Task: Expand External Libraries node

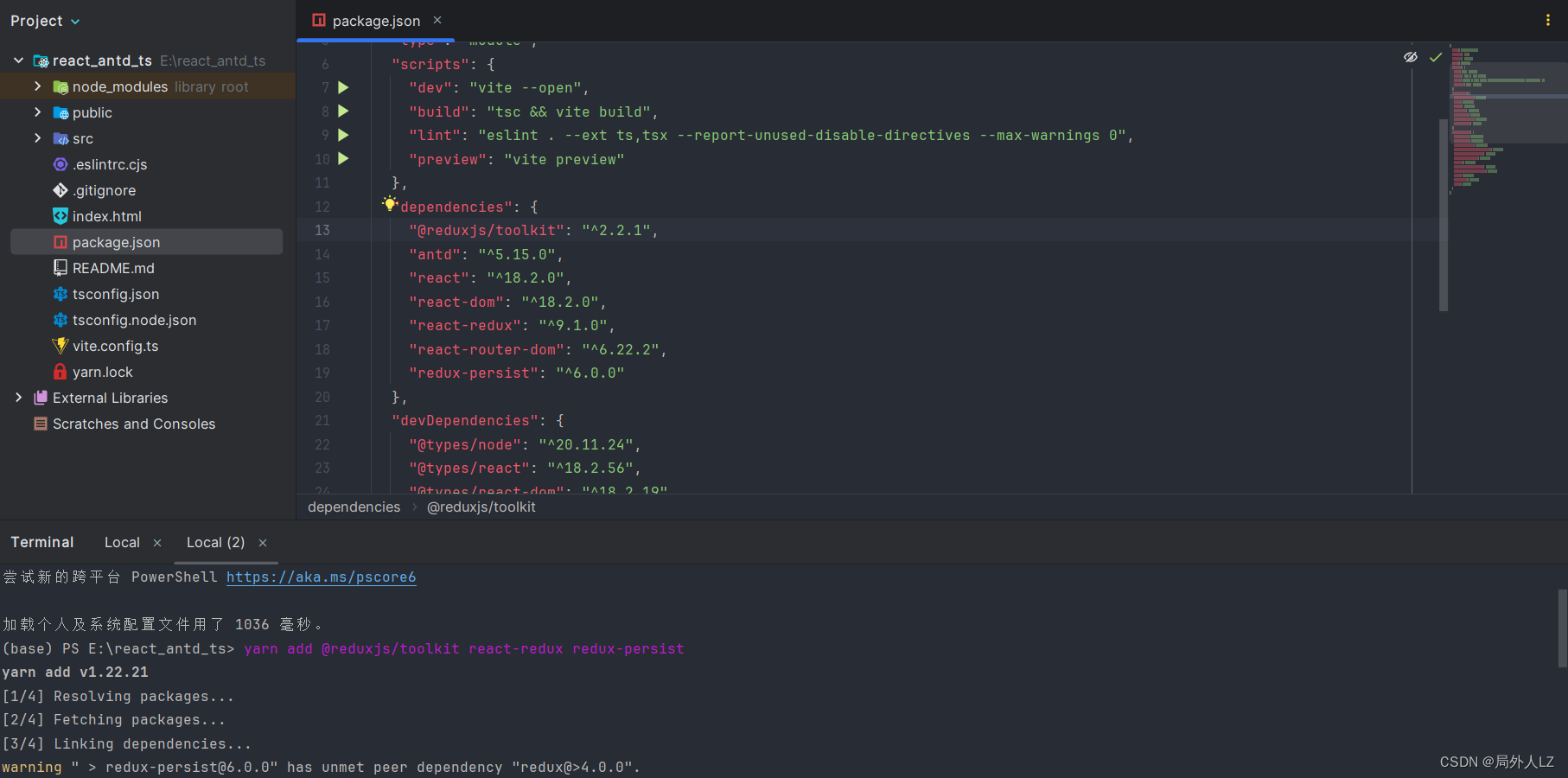Action: click(18, 398)
